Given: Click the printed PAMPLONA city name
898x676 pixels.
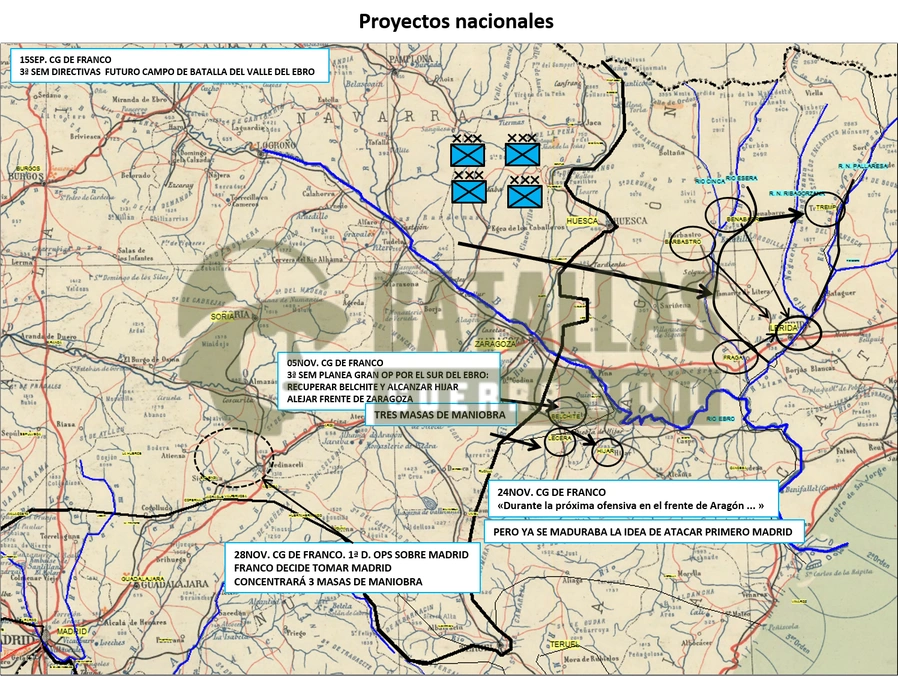Looking at the screenshot, I should [x=412, y=59].
